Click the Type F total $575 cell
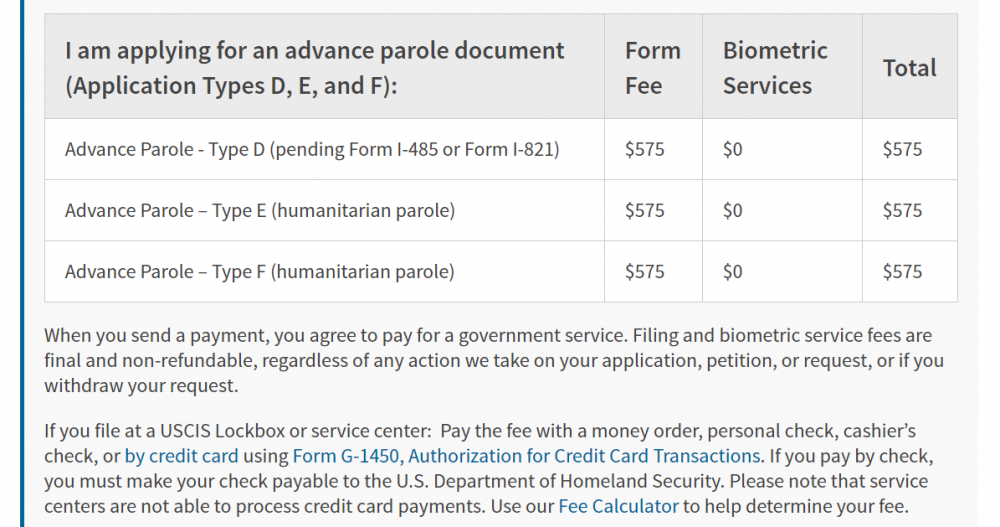The image size is (1000, 527). click(902, 272)
